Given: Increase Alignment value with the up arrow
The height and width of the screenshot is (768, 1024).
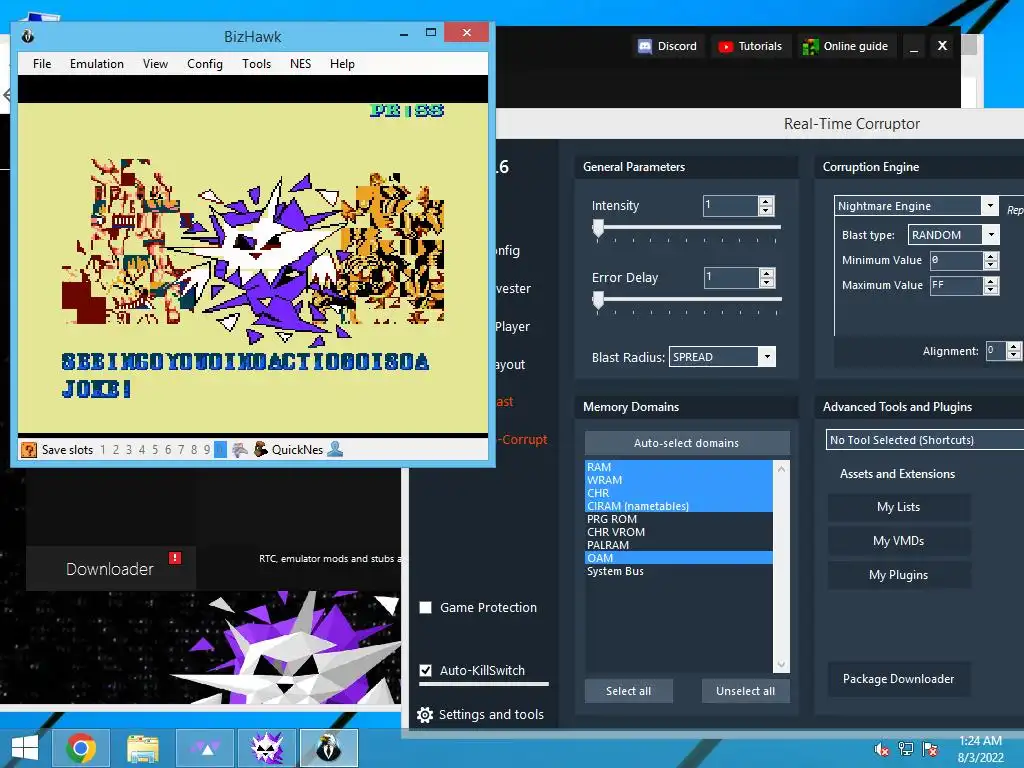Looking at the screenshot, I should [x=1014, y=346].
